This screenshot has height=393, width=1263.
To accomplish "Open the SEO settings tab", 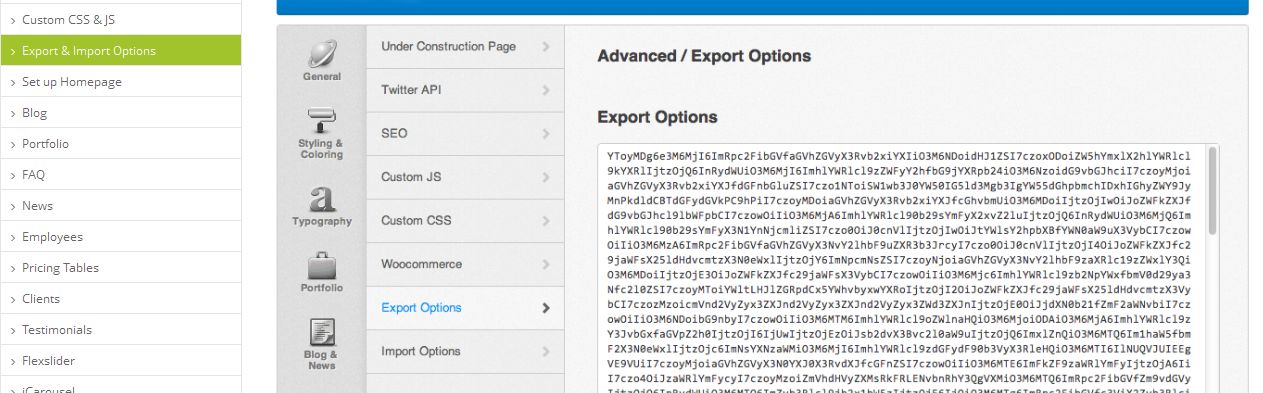I will coord(465,133).
